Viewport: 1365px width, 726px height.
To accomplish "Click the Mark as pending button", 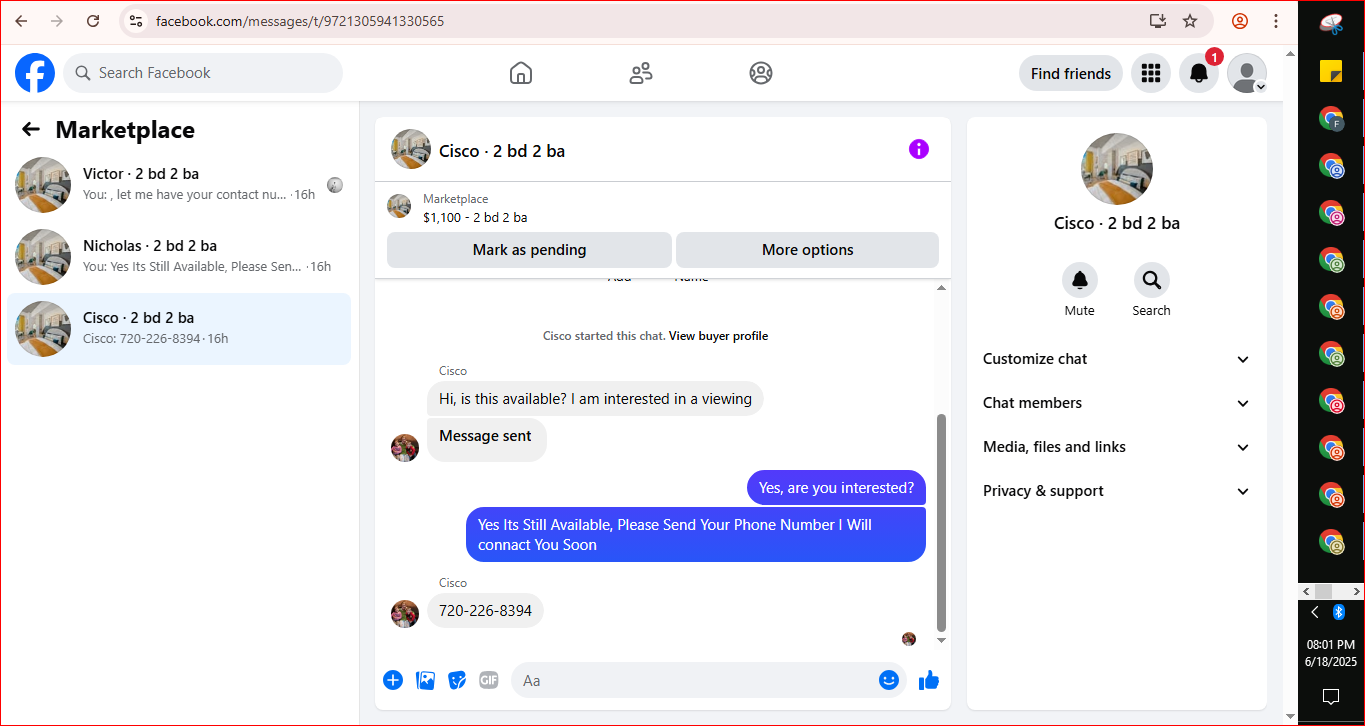I will click(x=529, y=250).
